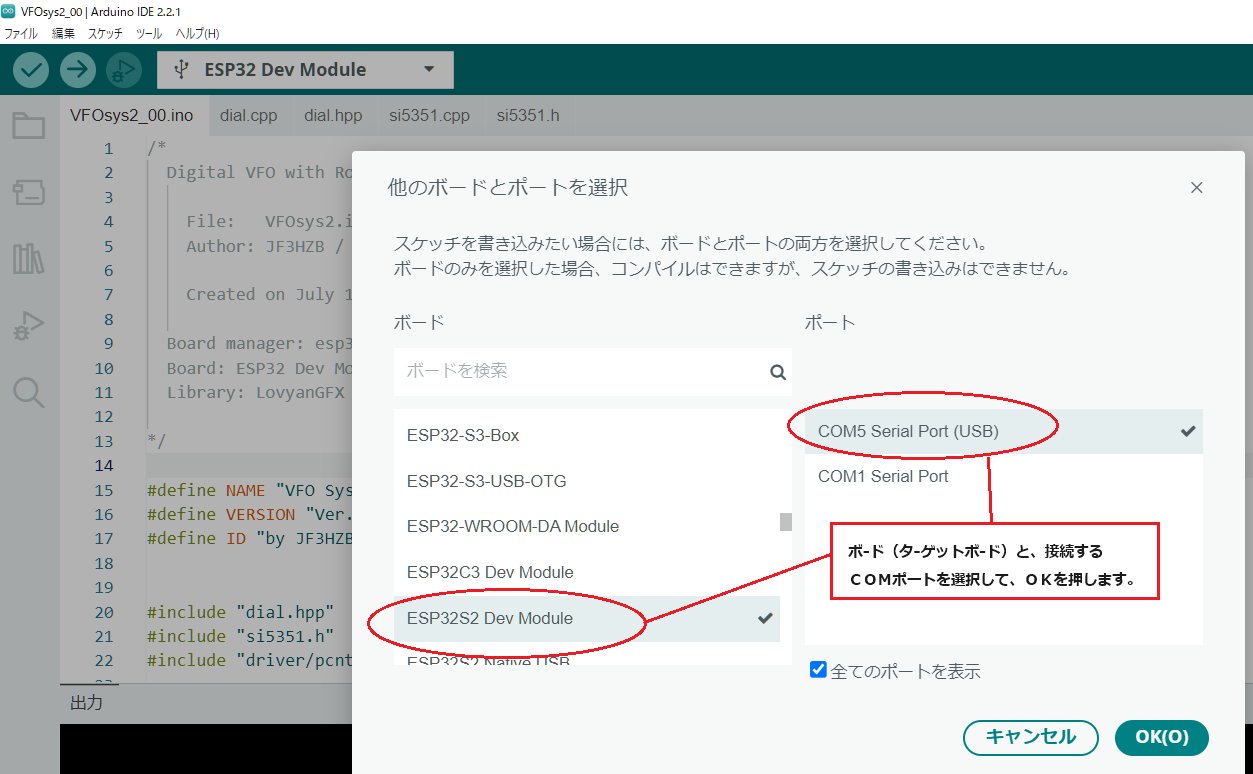This screenshot has height=774, width=1253.
Task: Open the ファイル menu
Action: click(x=21, y=33)
